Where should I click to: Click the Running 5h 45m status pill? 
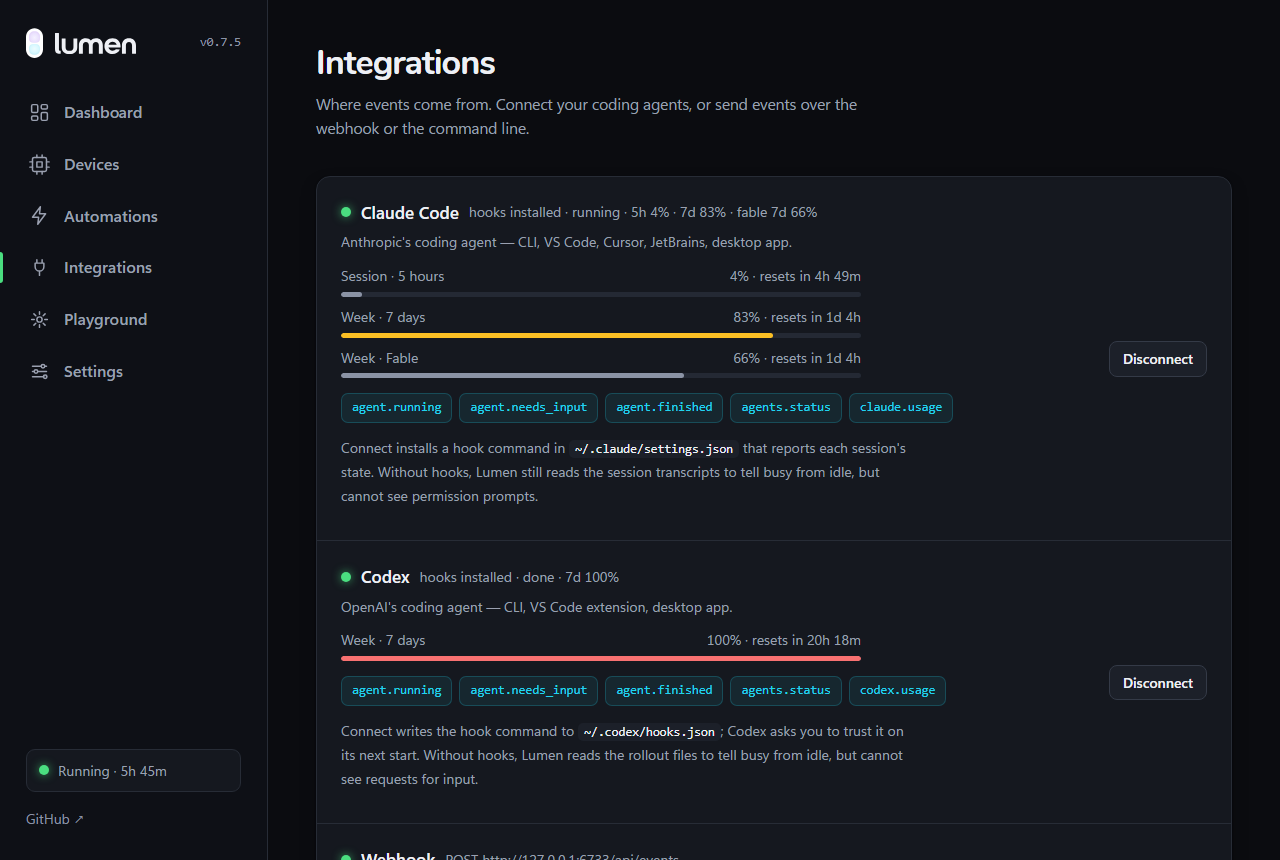coord(133,770)
